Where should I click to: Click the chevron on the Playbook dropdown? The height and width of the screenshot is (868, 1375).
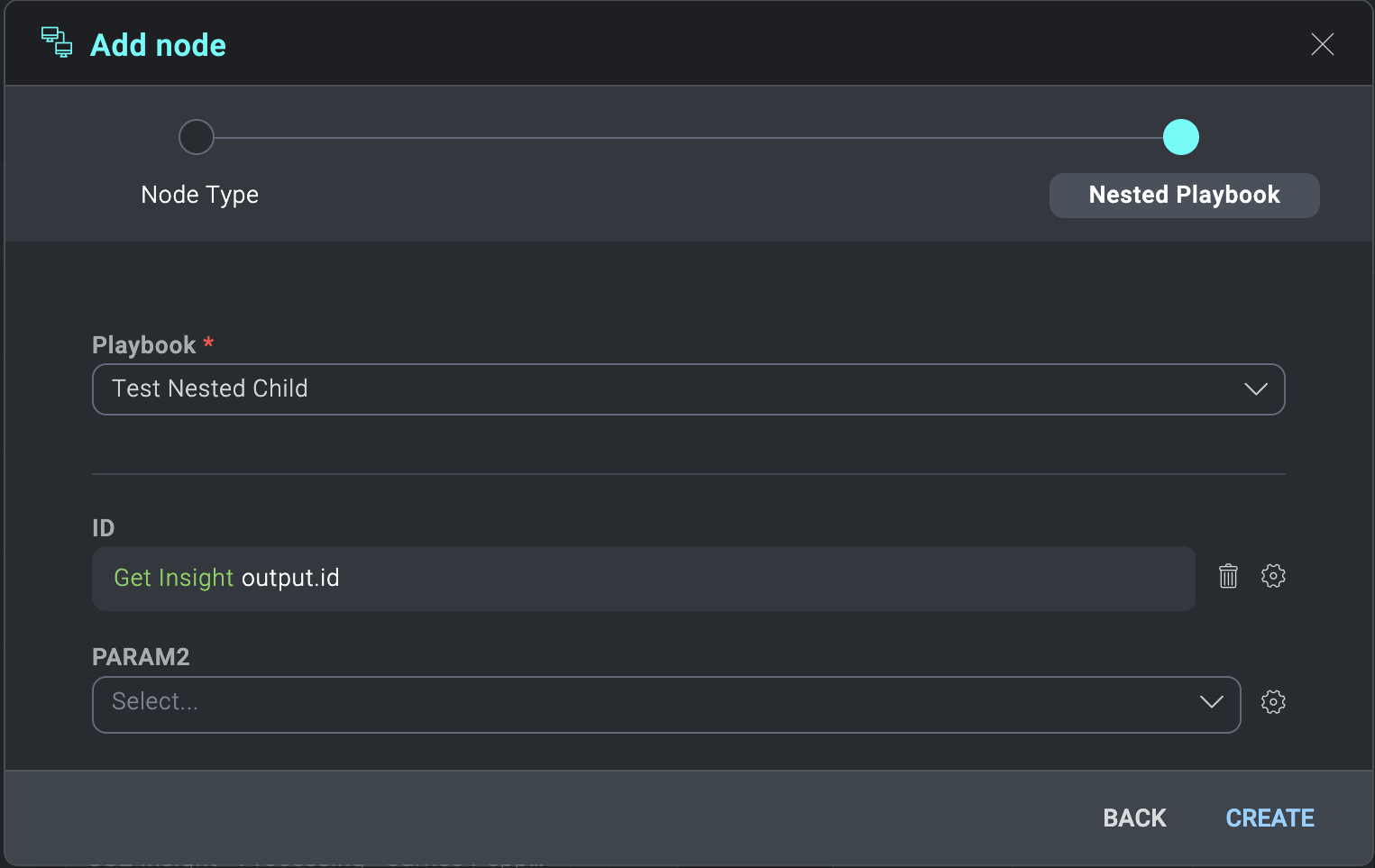1255,389
